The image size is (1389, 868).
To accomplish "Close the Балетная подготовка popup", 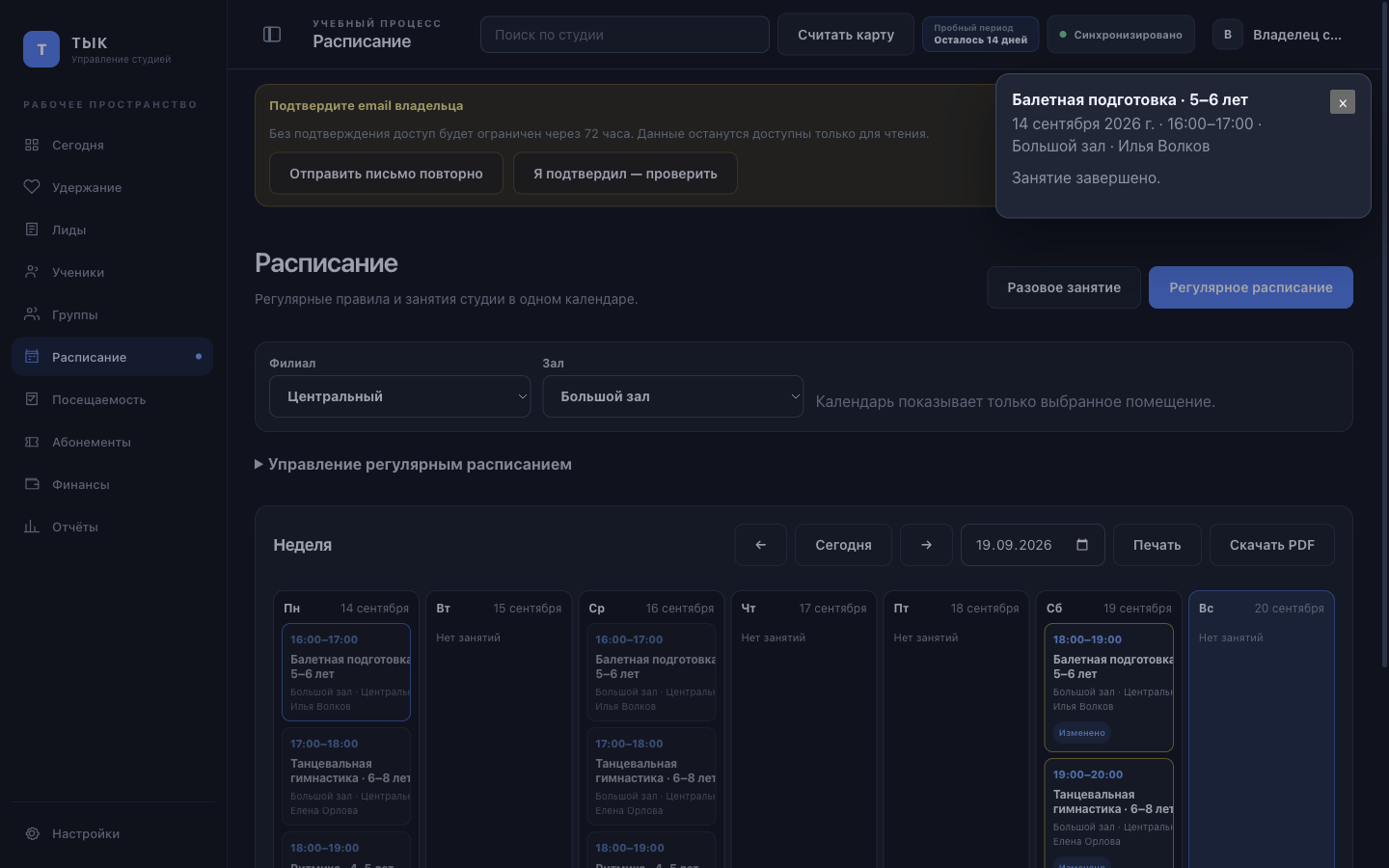I will (x=1343, y=102).
